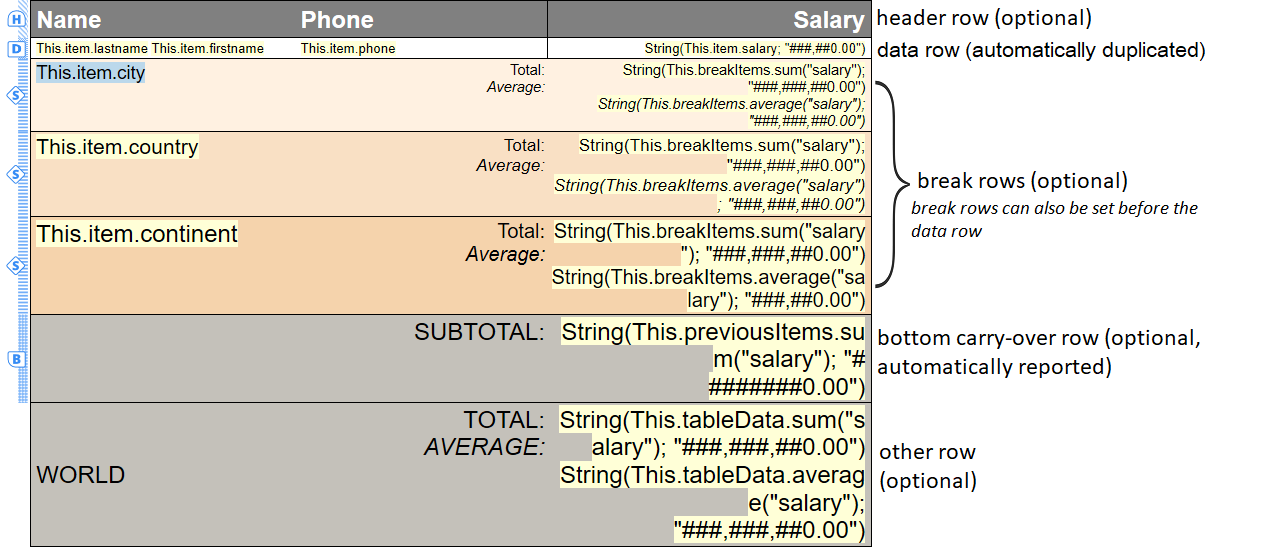1279x547 pixels.
Task: Select the tableData sum formula cell
Action: point(712,432)
